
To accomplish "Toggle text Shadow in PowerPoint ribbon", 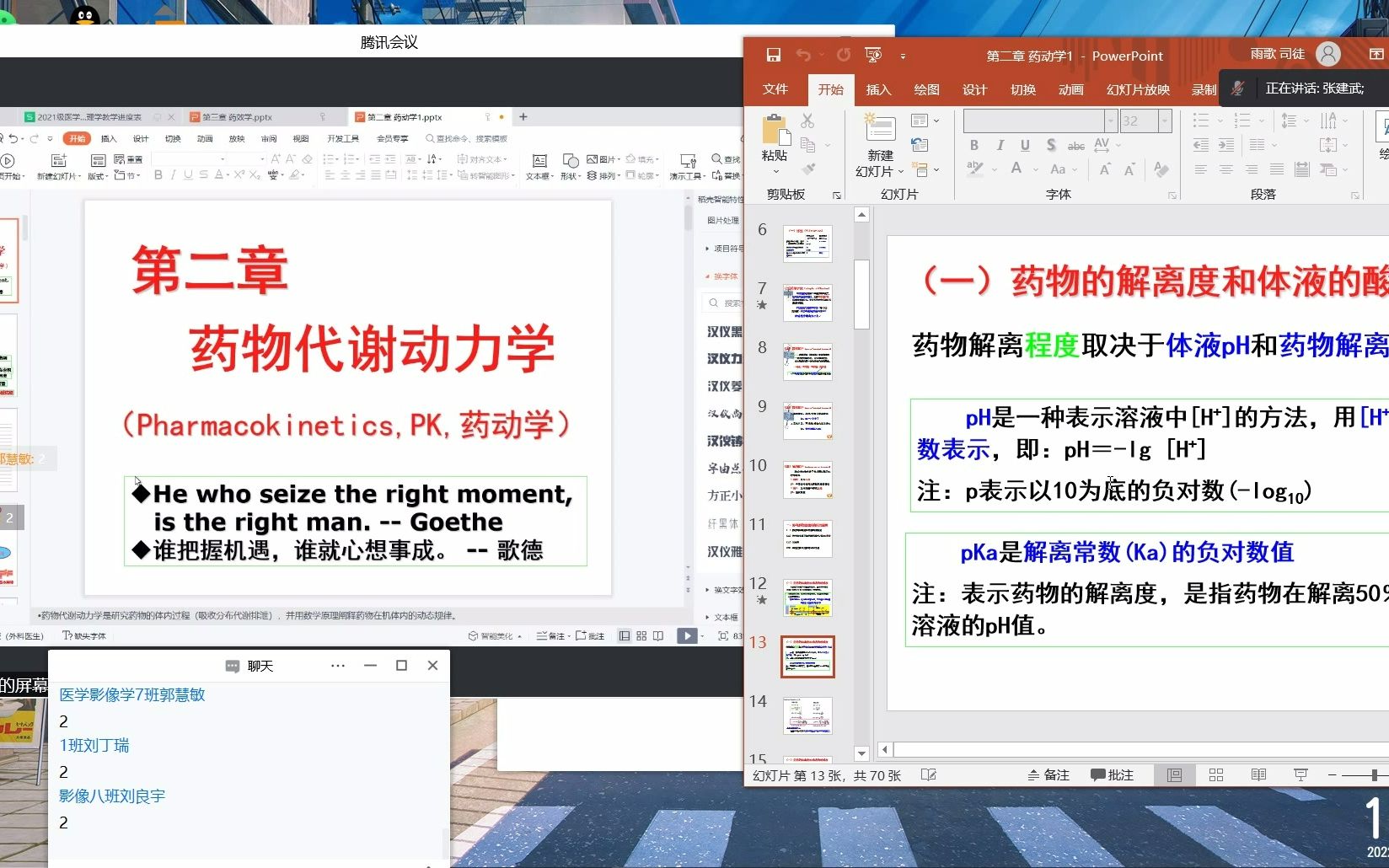I will coord(1051,145).
